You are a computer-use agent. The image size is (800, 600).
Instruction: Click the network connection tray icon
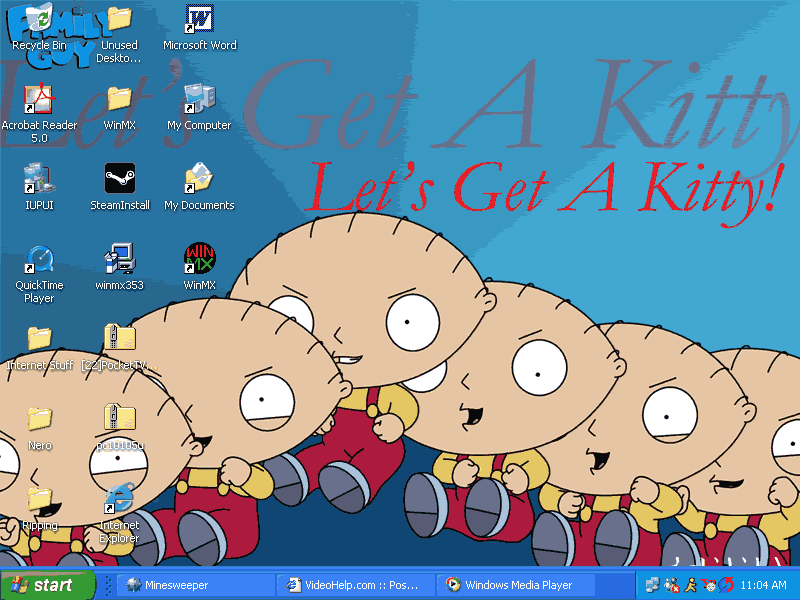click(x=652, y=585)
